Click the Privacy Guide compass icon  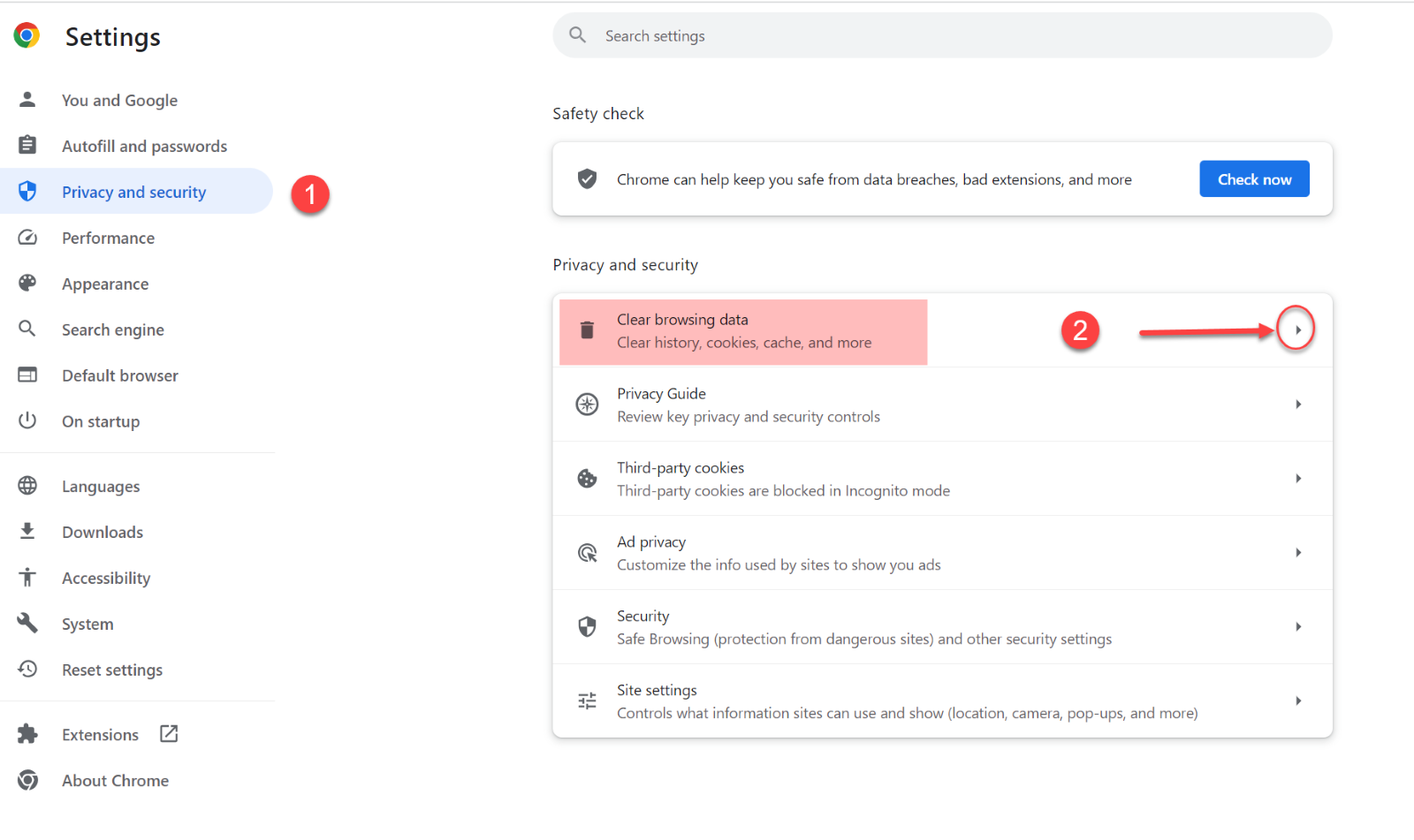(587, 405)
